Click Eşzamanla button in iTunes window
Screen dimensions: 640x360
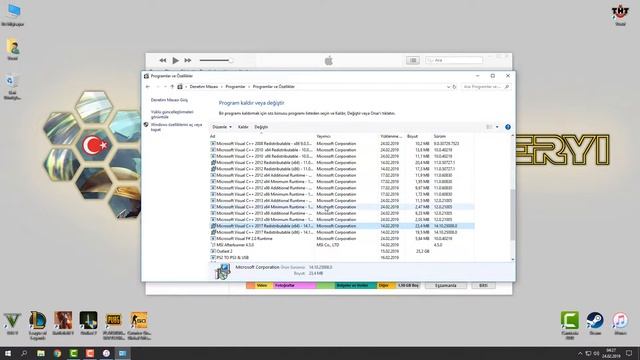click(x=446, y=285)
